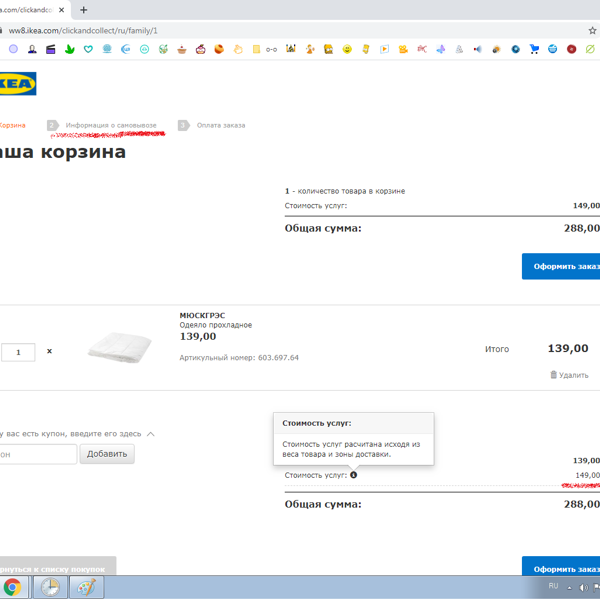Click the МЮСКГРЭС product name

tap(202, 315)
